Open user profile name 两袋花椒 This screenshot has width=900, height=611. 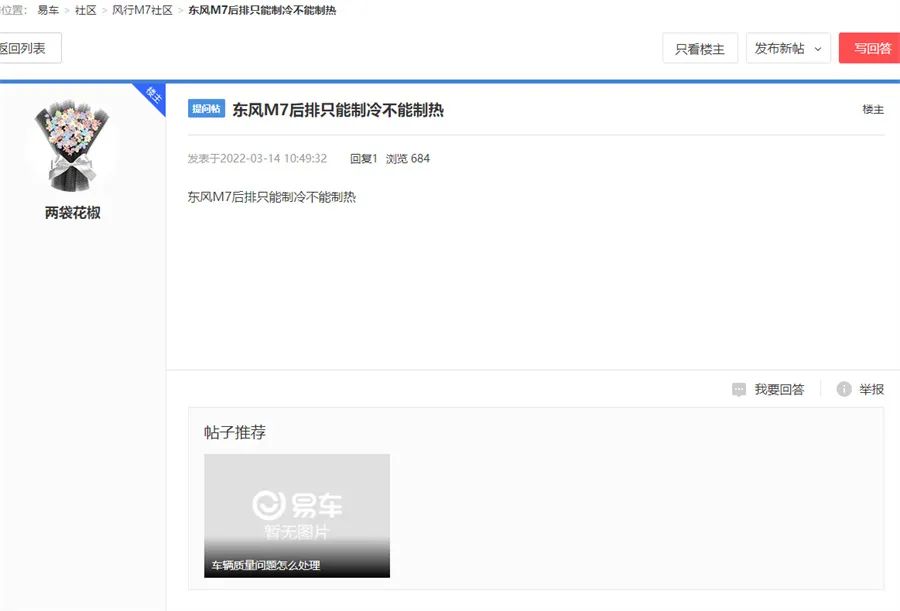click(x=73, y=213)
